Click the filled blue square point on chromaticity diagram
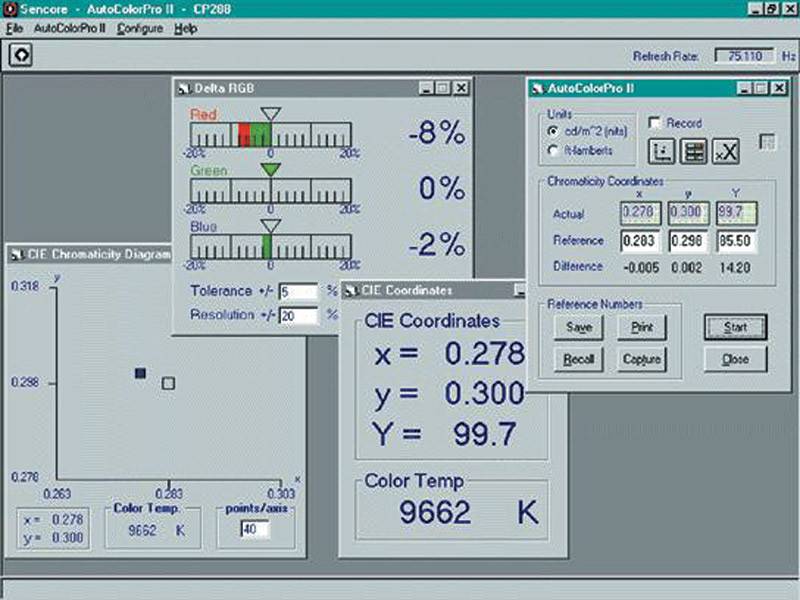 pos(140,373)
